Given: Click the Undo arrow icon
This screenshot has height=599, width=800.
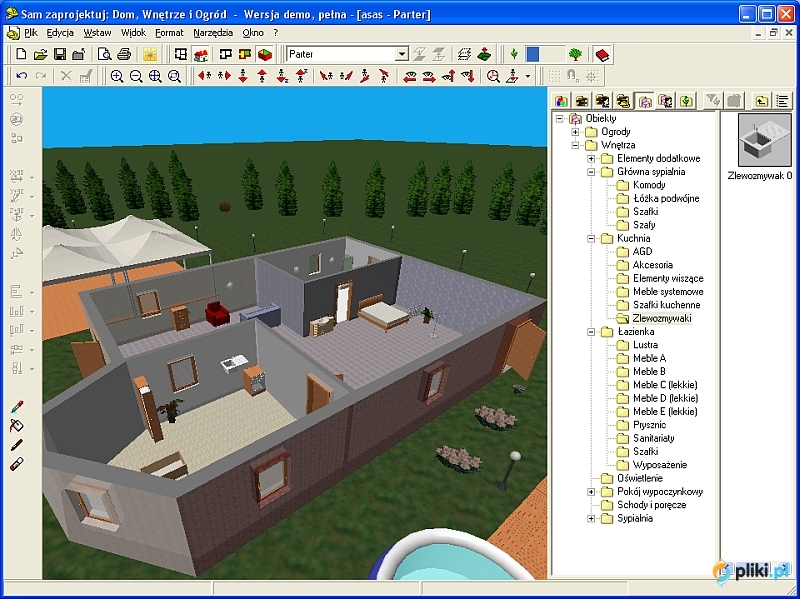Looking at the screenshot, I should click(x=21, y=76).
